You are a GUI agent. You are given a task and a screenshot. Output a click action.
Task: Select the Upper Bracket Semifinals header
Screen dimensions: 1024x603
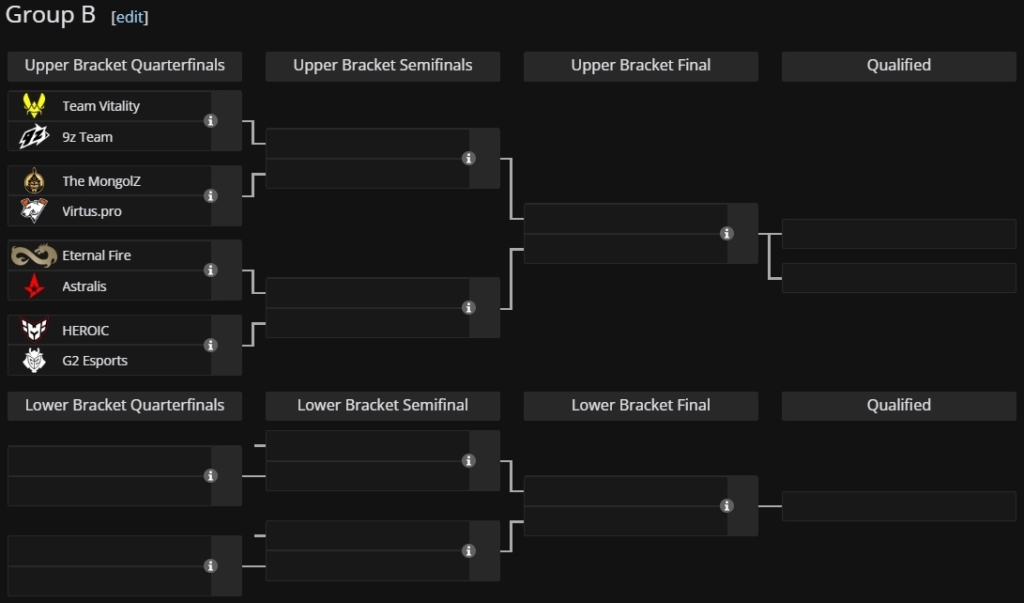tap(383, 66)
